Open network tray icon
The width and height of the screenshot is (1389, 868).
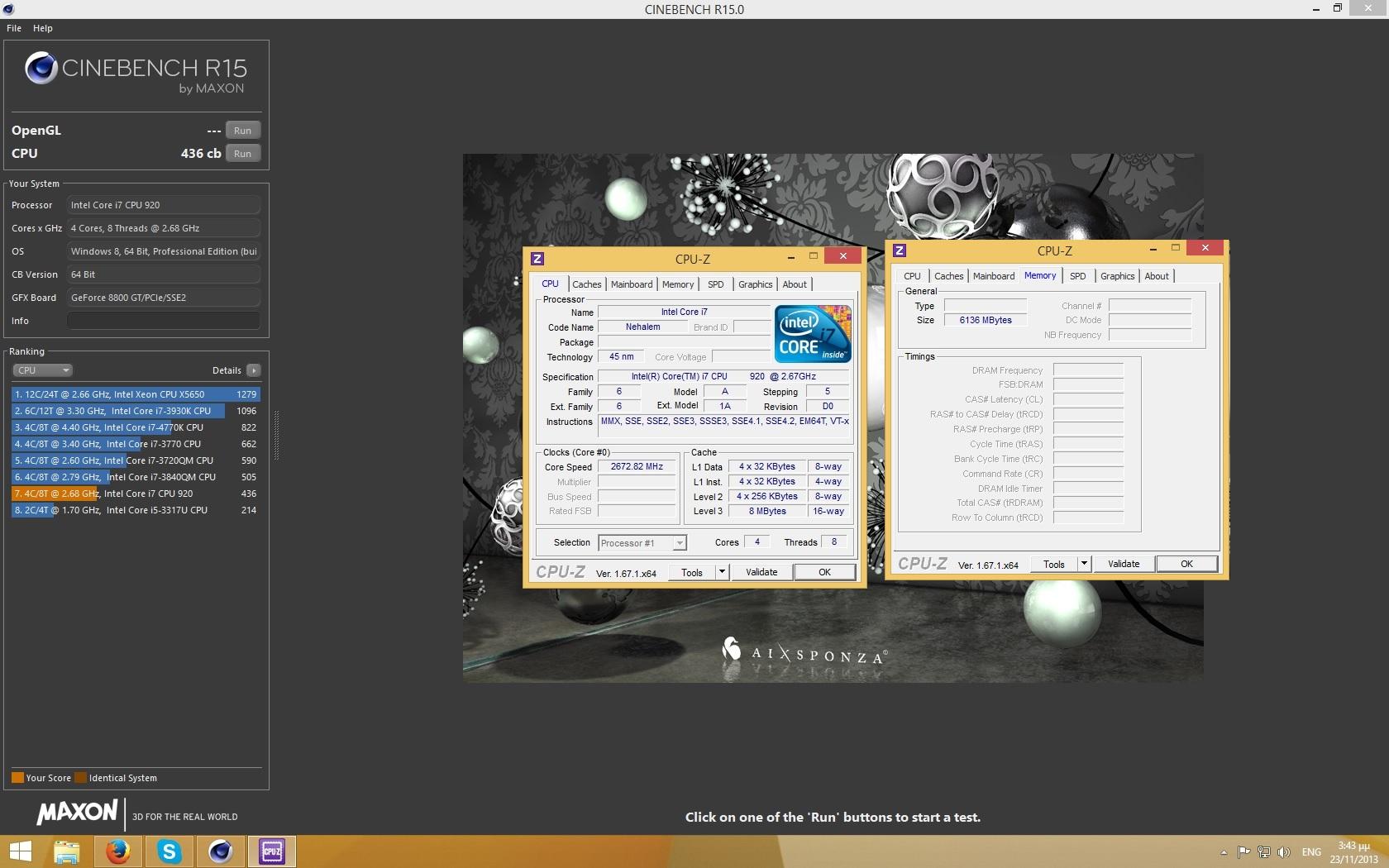pyautogui.click(x=1263, y=852)
